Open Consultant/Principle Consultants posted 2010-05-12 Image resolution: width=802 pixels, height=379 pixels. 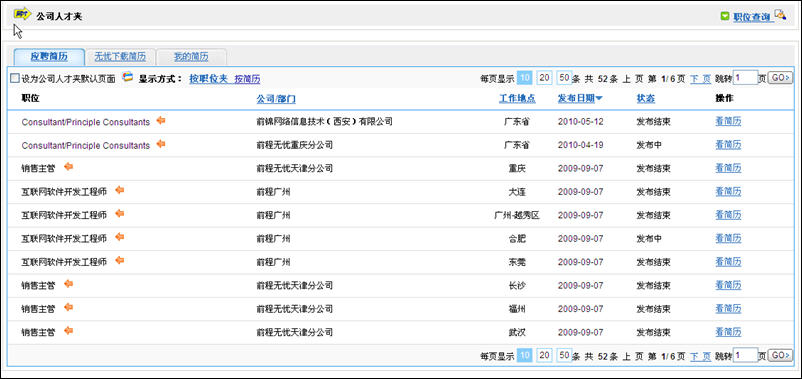click(86, 122)
